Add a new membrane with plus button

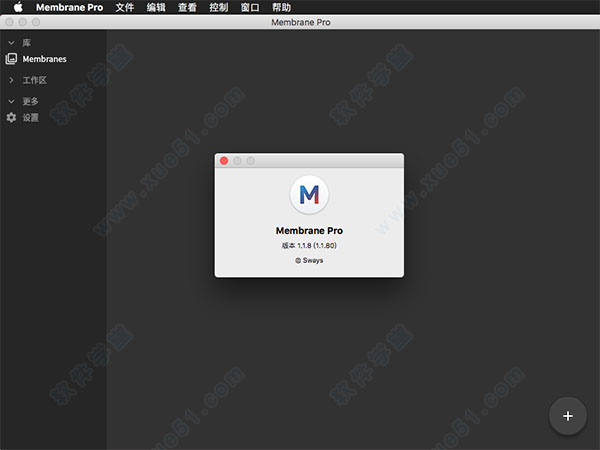(x=568, y=416)
